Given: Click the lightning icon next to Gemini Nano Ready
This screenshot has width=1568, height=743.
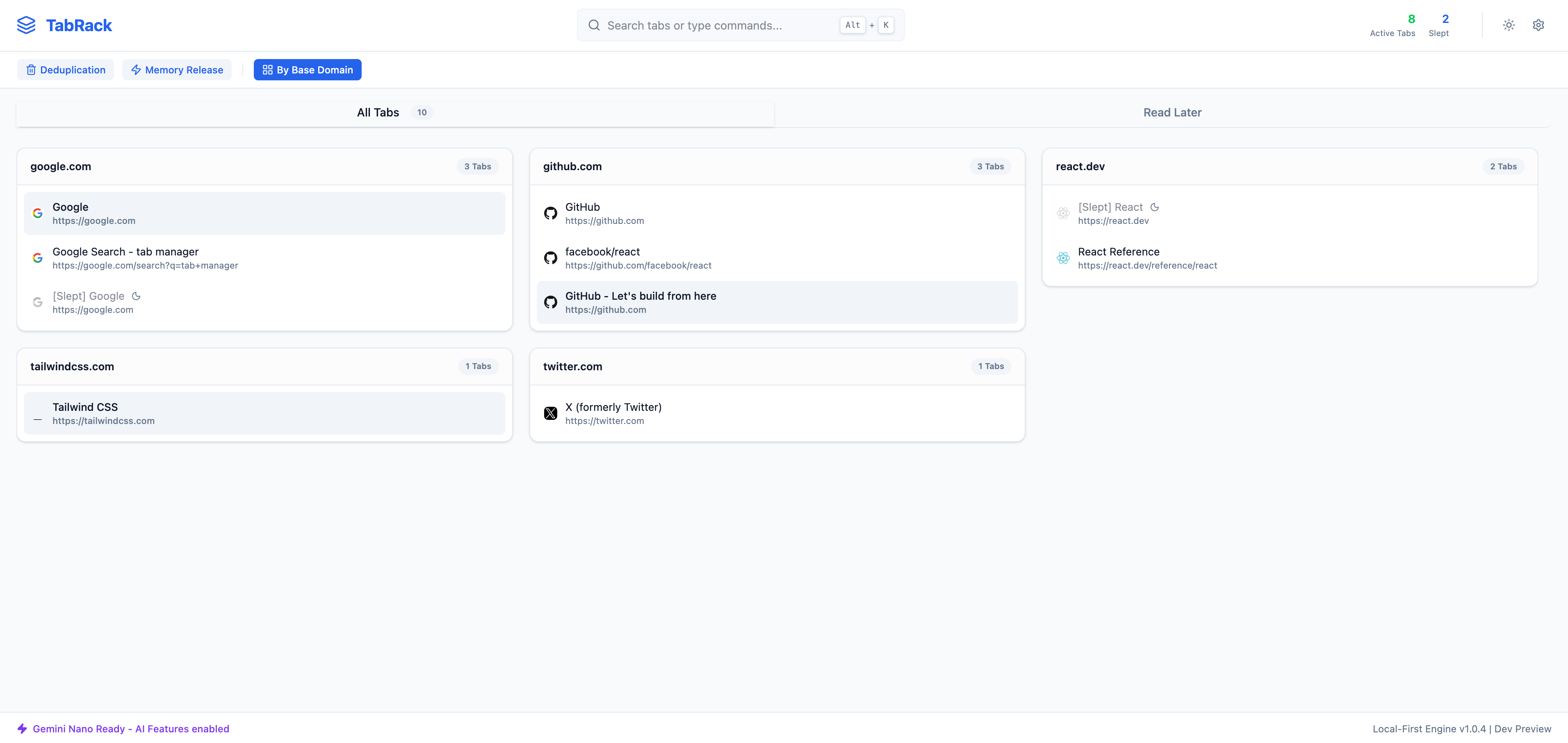Looking at the screenshot, I should 23,728.
